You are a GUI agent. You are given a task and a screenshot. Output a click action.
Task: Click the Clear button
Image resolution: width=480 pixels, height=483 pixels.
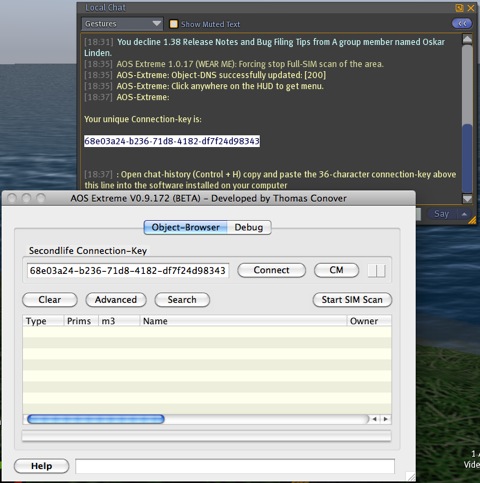click(50, 300)
